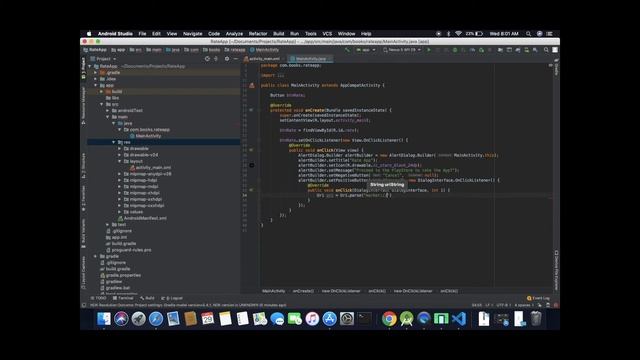
Task: Click the Project panel settings gear
Action: pyautogui.click(x=227, y=59)
